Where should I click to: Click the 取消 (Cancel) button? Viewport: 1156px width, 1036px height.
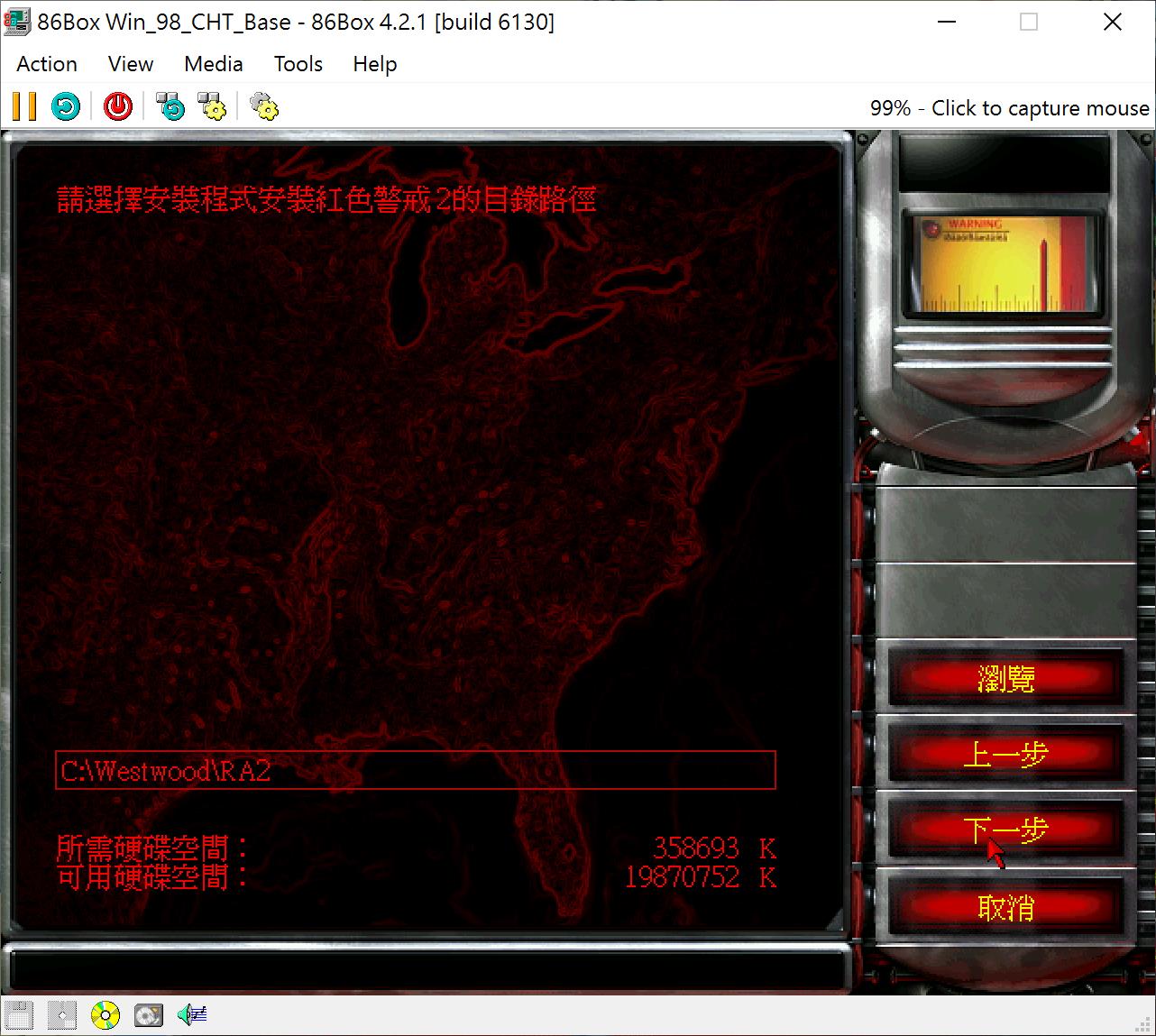click(1005, 907)
